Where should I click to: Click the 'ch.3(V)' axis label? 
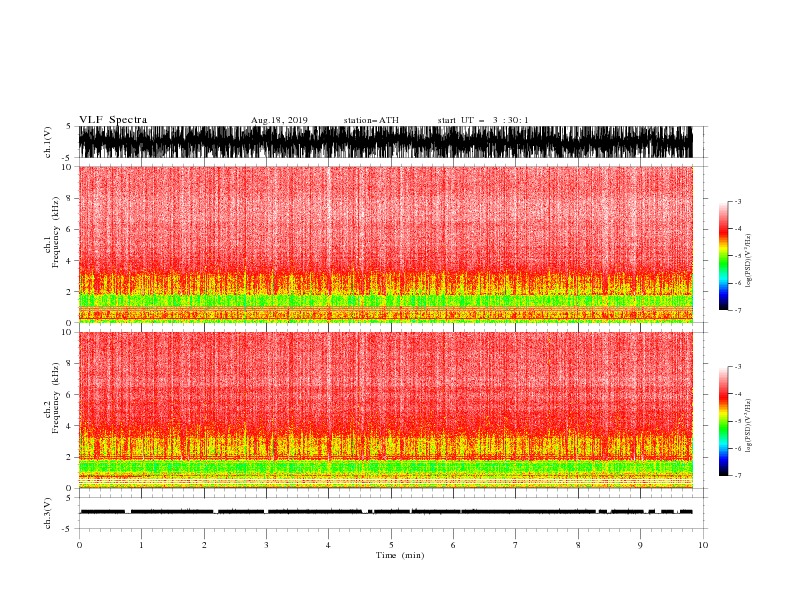(x=48, y=513)
